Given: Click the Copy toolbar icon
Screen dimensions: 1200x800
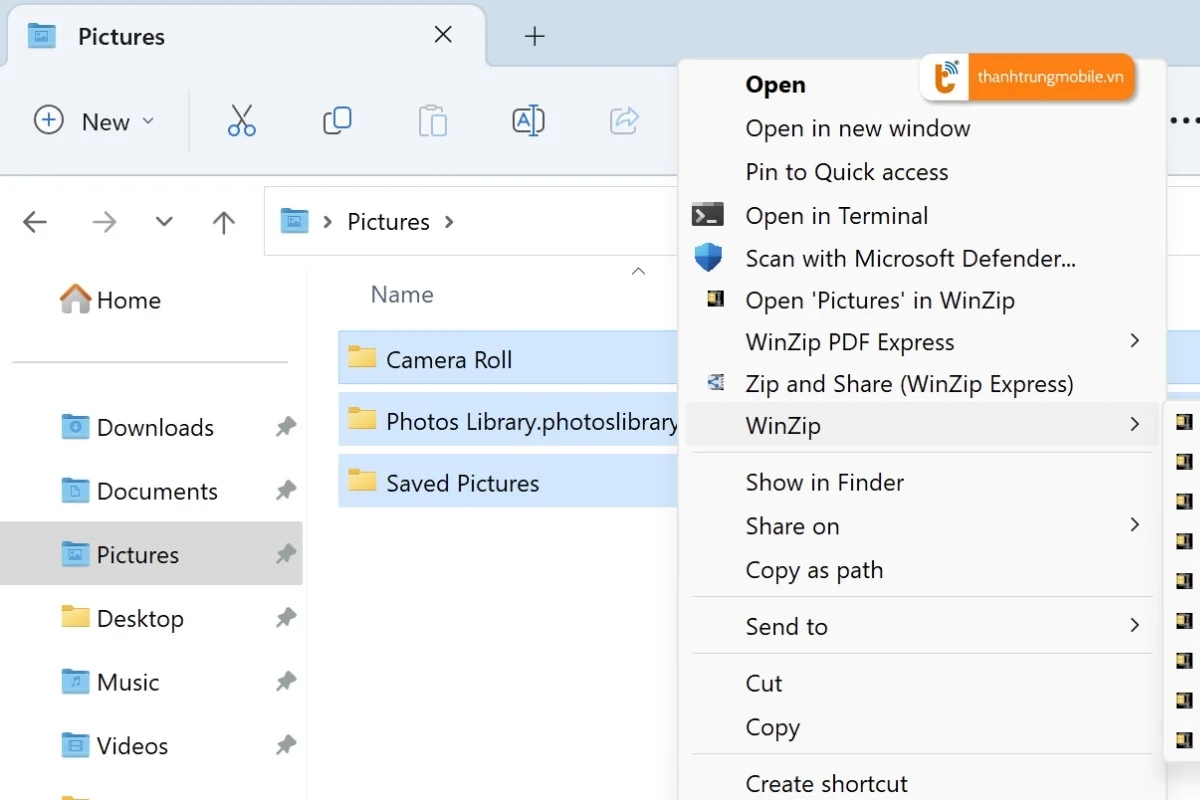Looking at the screenshot, I should (x=337, y=121).
